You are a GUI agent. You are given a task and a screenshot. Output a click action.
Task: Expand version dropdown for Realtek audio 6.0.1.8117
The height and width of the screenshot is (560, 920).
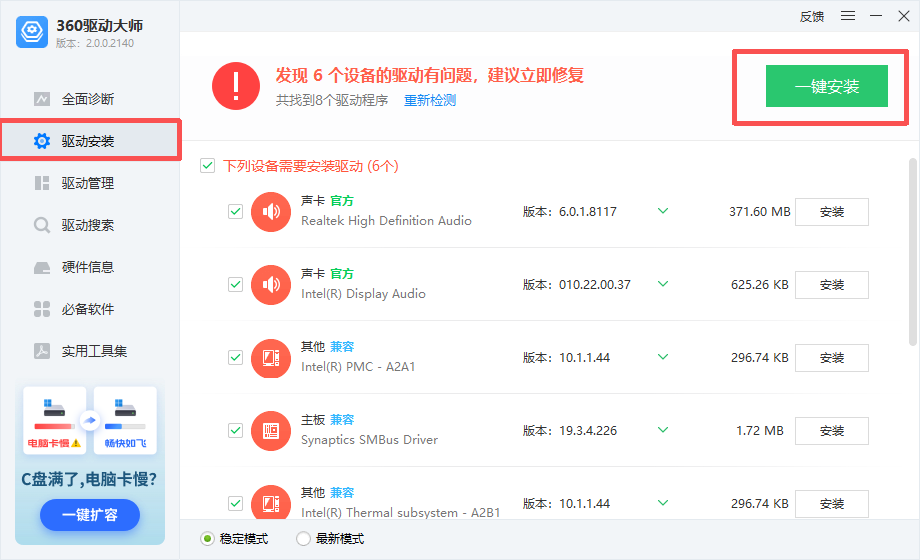coord(663,211)
